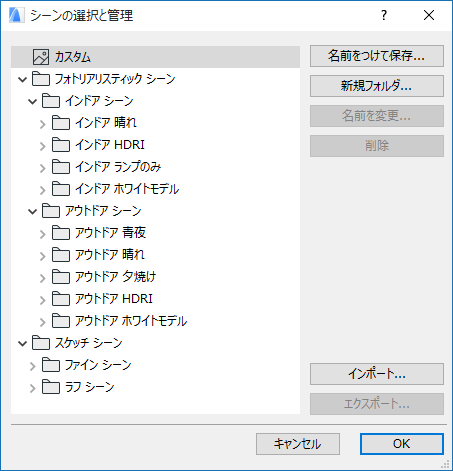Open help with the ? button
This screenshot has width=453, height=471.
pos(384,15)
